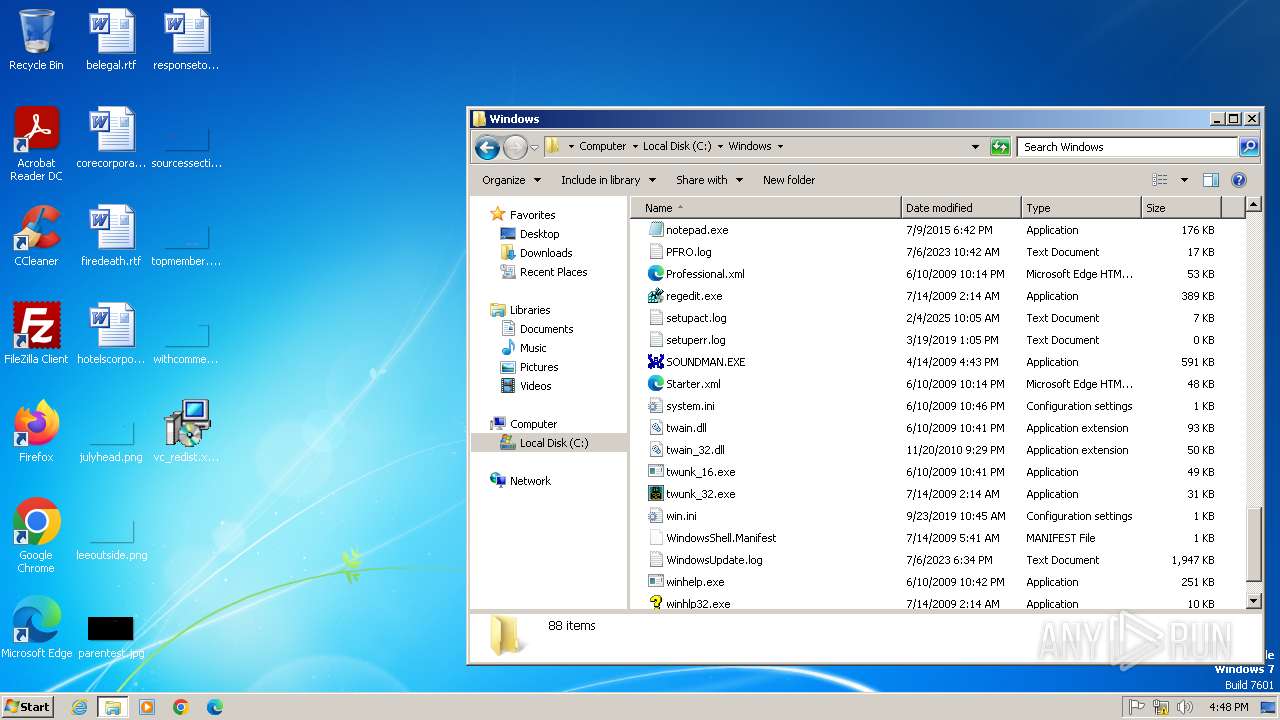
Task: Click the volume speaker tray icon
Action: (1183, 707)
